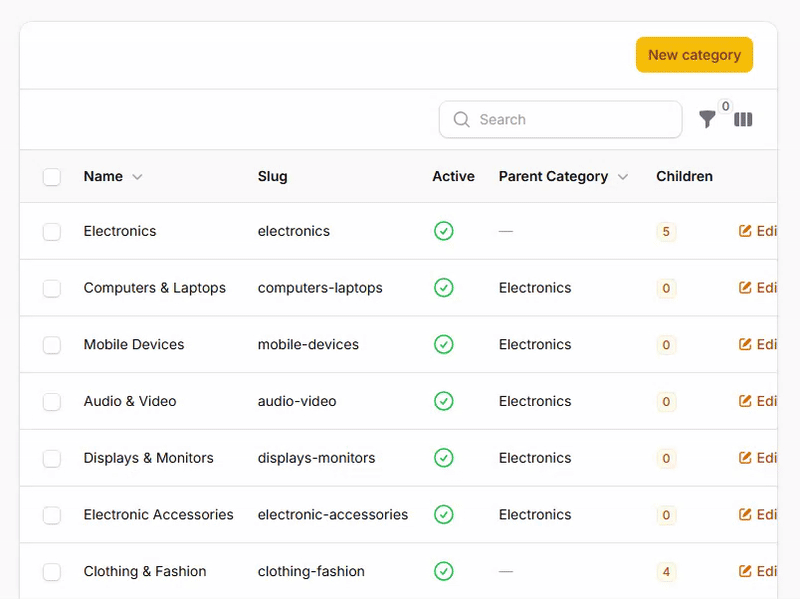Click active checkmark for Electronic Accessories

pos(443,514)
